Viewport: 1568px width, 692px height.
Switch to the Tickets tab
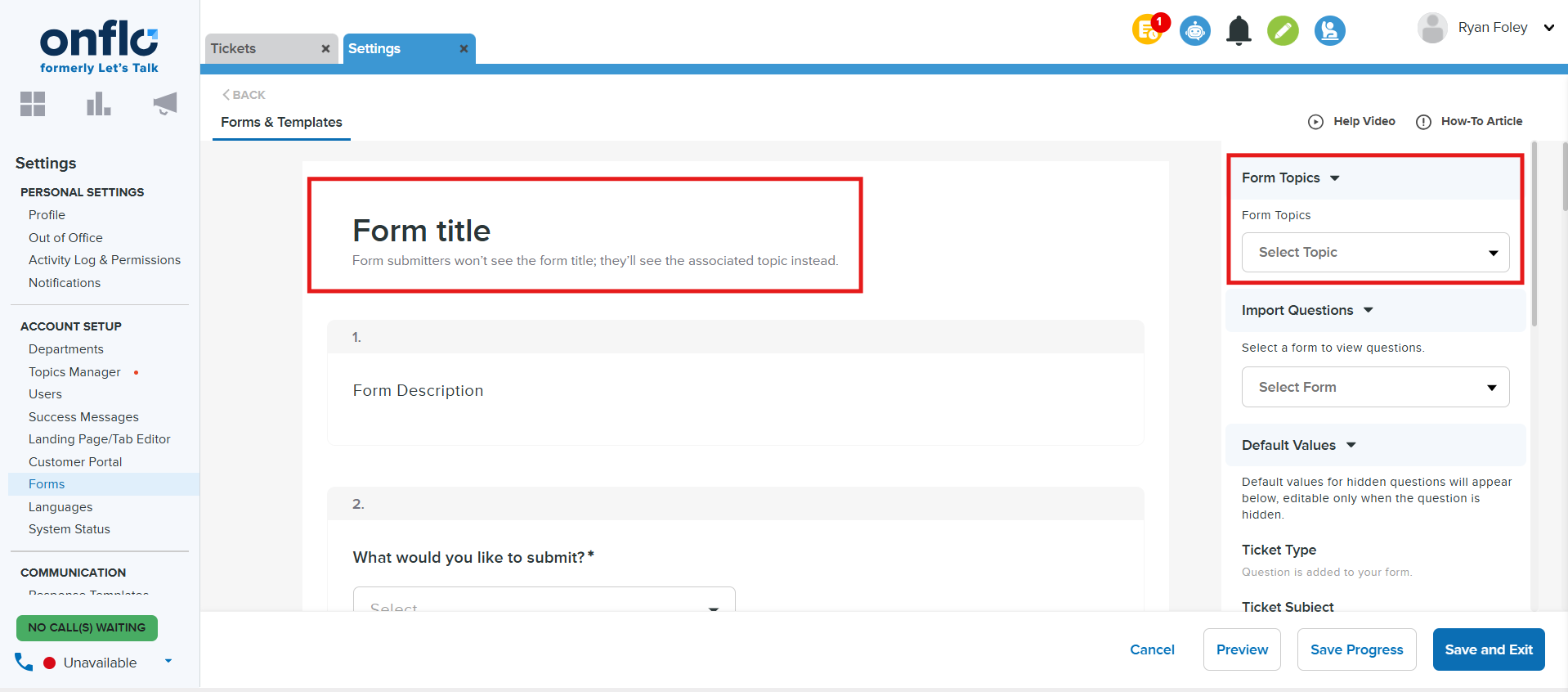pos(234,49)
